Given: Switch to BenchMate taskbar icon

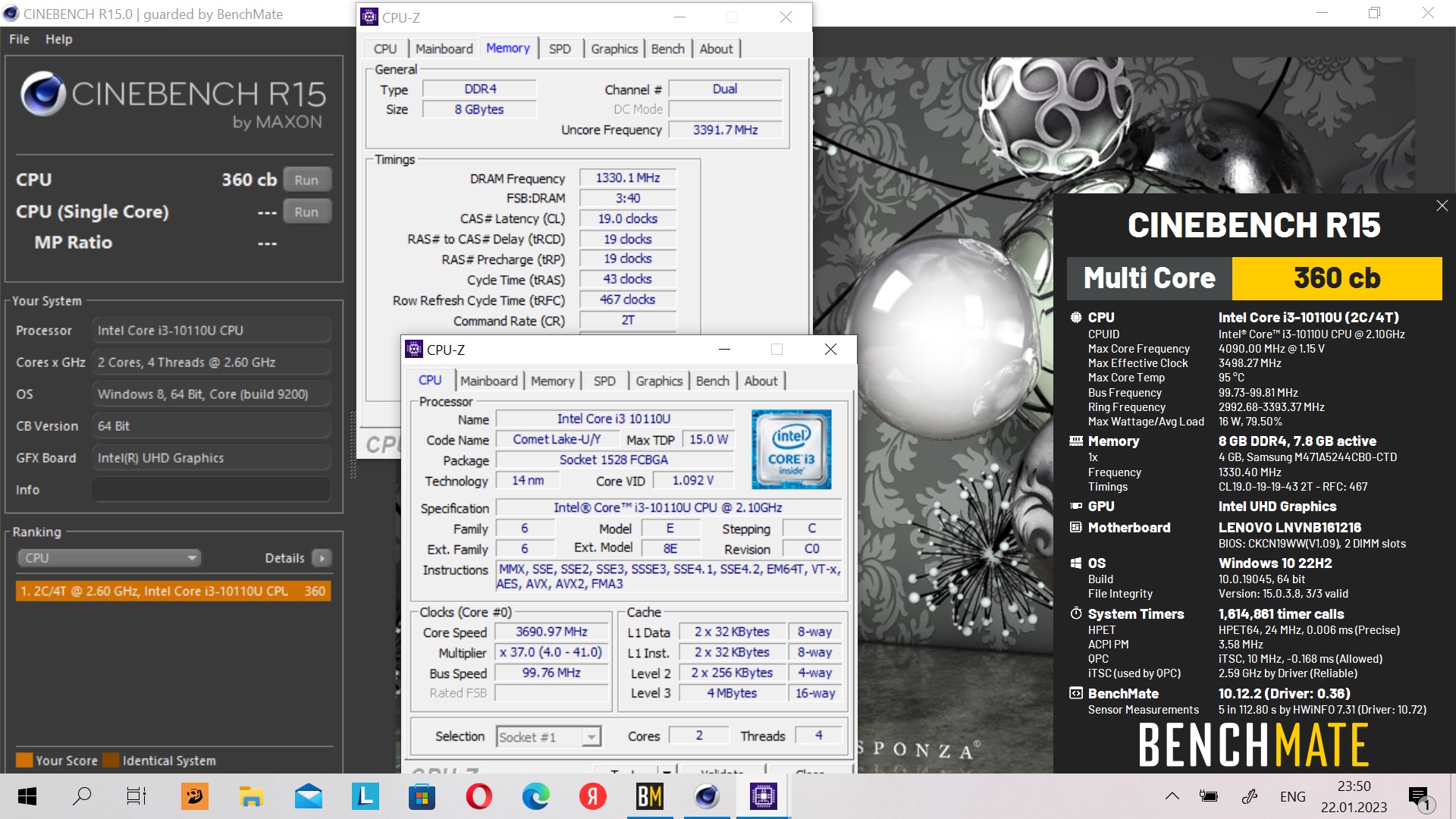Looking at the screenshot, I should (x=649, y=796).
